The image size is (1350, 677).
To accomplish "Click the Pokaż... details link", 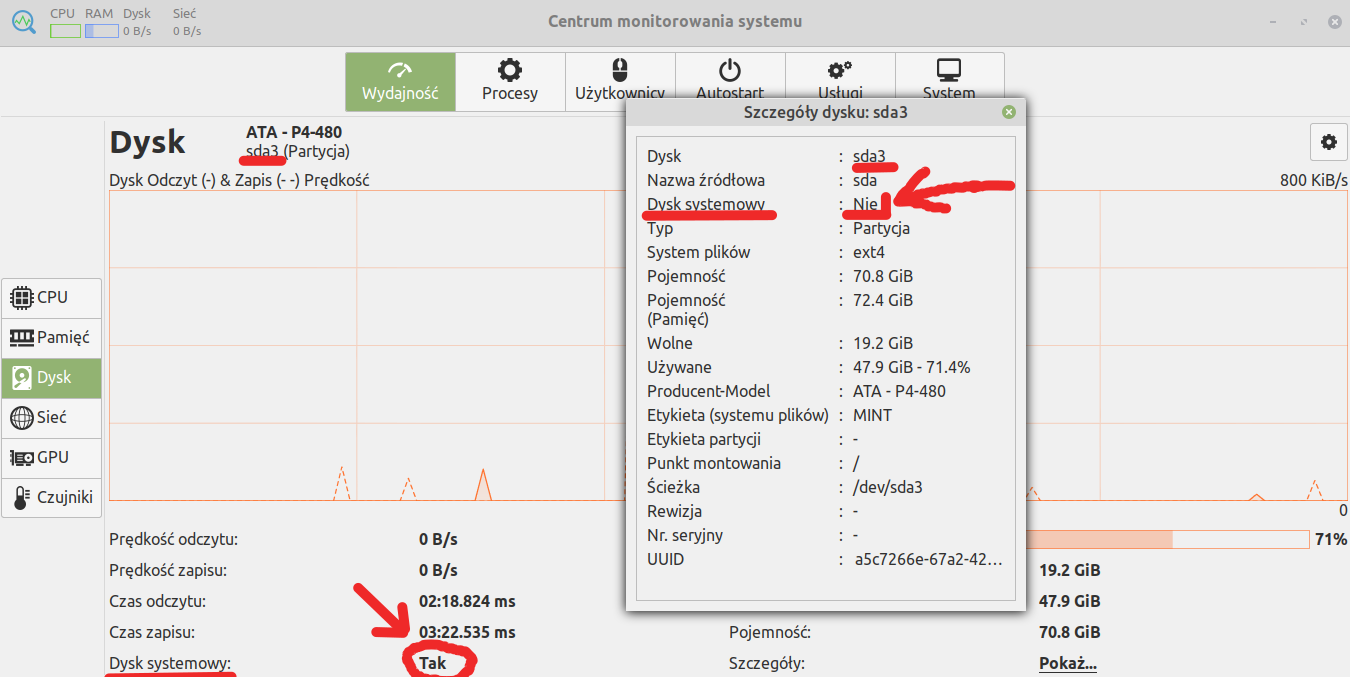I will point(1068,663).
